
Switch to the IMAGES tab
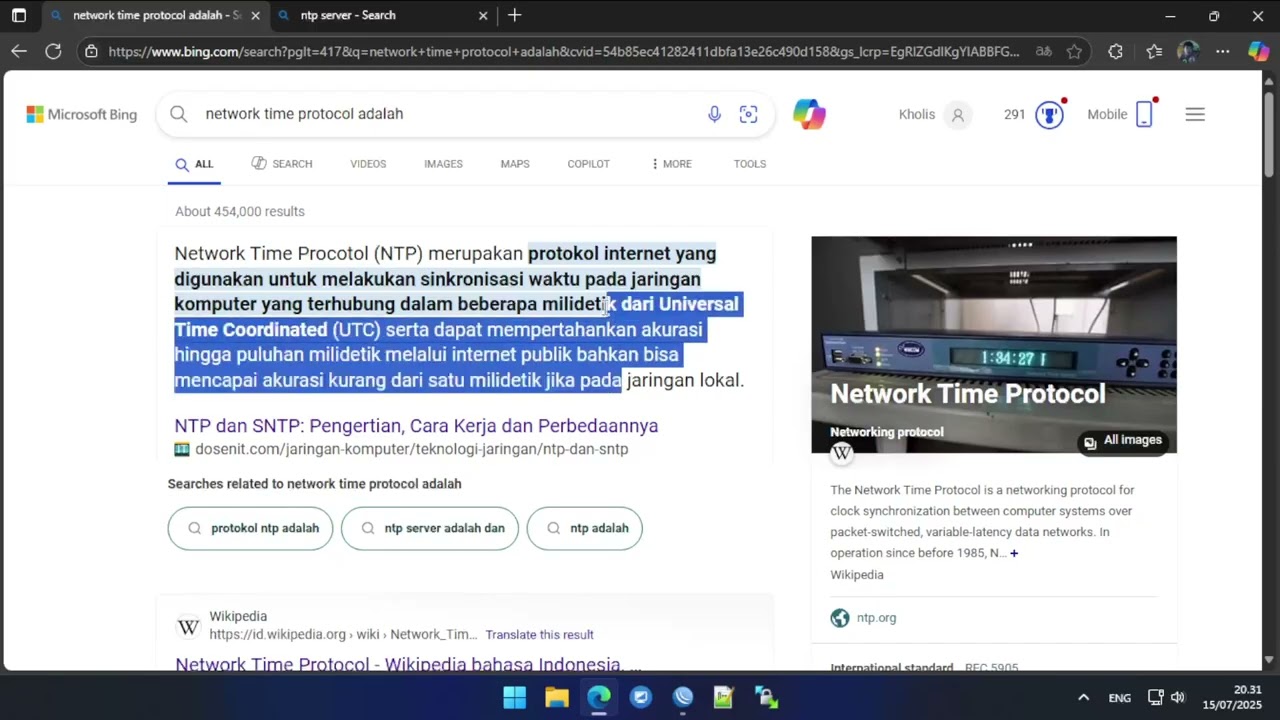pyautogui.click(x=443, y=164)
